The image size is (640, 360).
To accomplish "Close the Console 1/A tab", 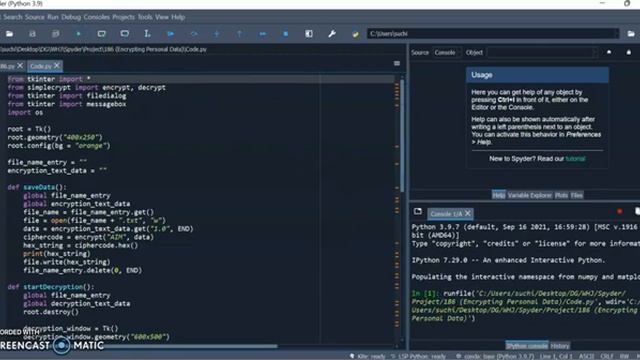I will (x=468, y=213).
